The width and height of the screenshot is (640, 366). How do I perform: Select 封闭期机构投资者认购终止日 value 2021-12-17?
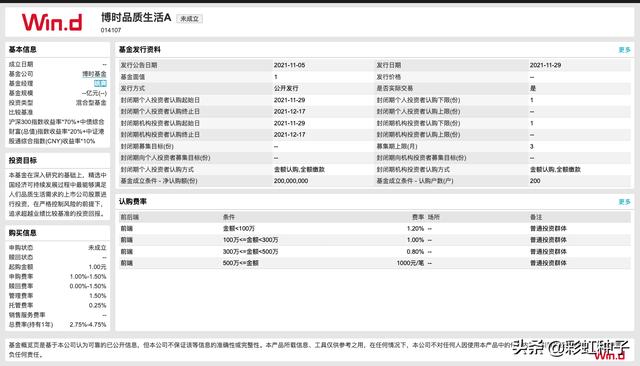click(289, 134)
